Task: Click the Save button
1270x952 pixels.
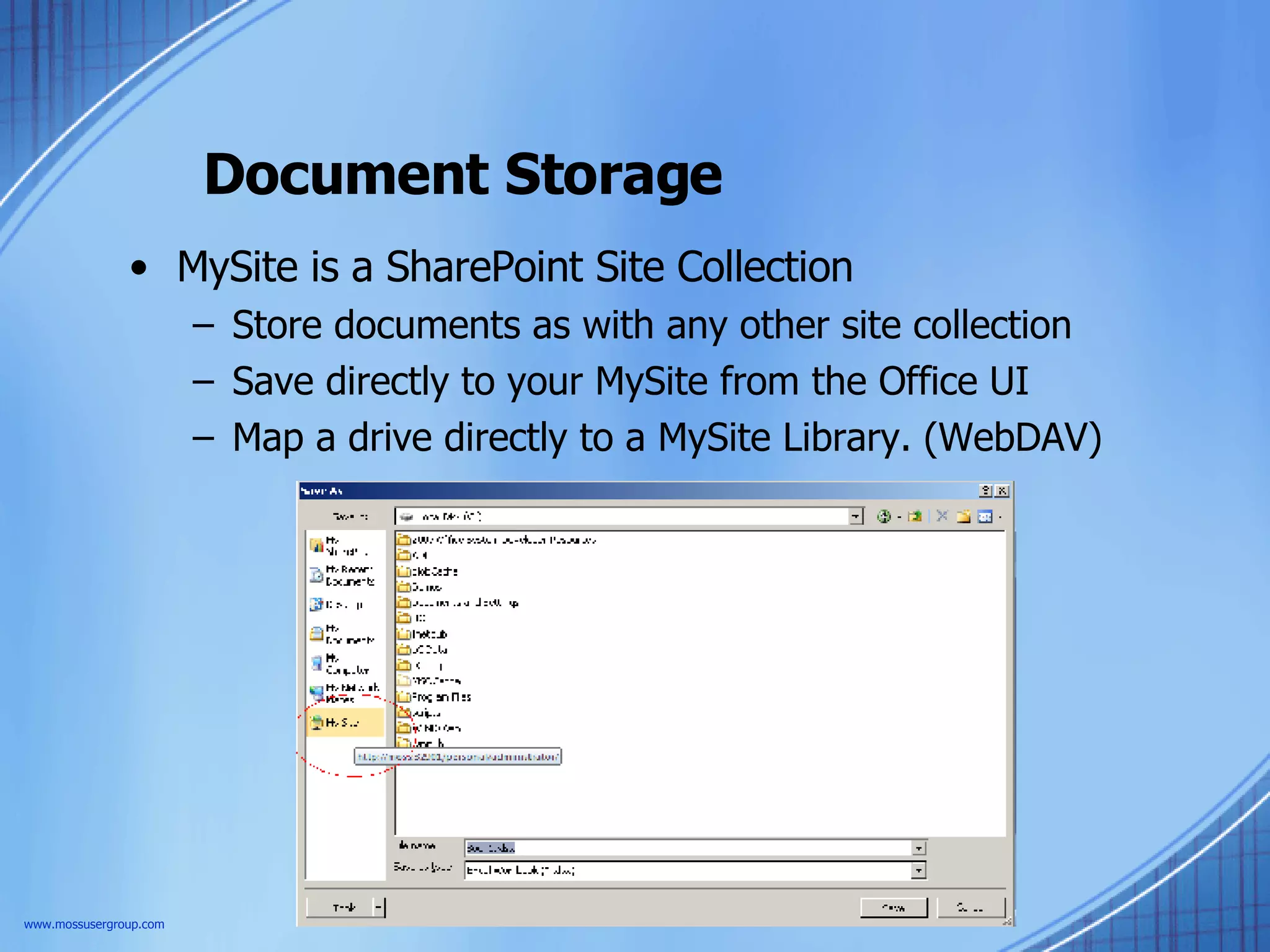Action: (x=894, y=907)
